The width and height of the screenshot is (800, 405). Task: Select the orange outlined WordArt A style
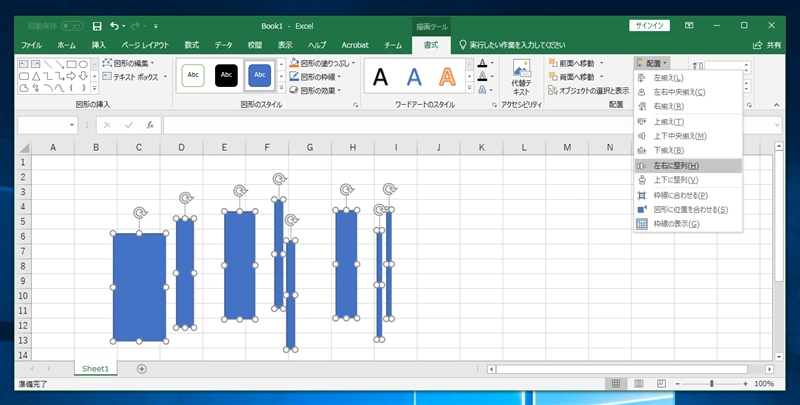447,77
